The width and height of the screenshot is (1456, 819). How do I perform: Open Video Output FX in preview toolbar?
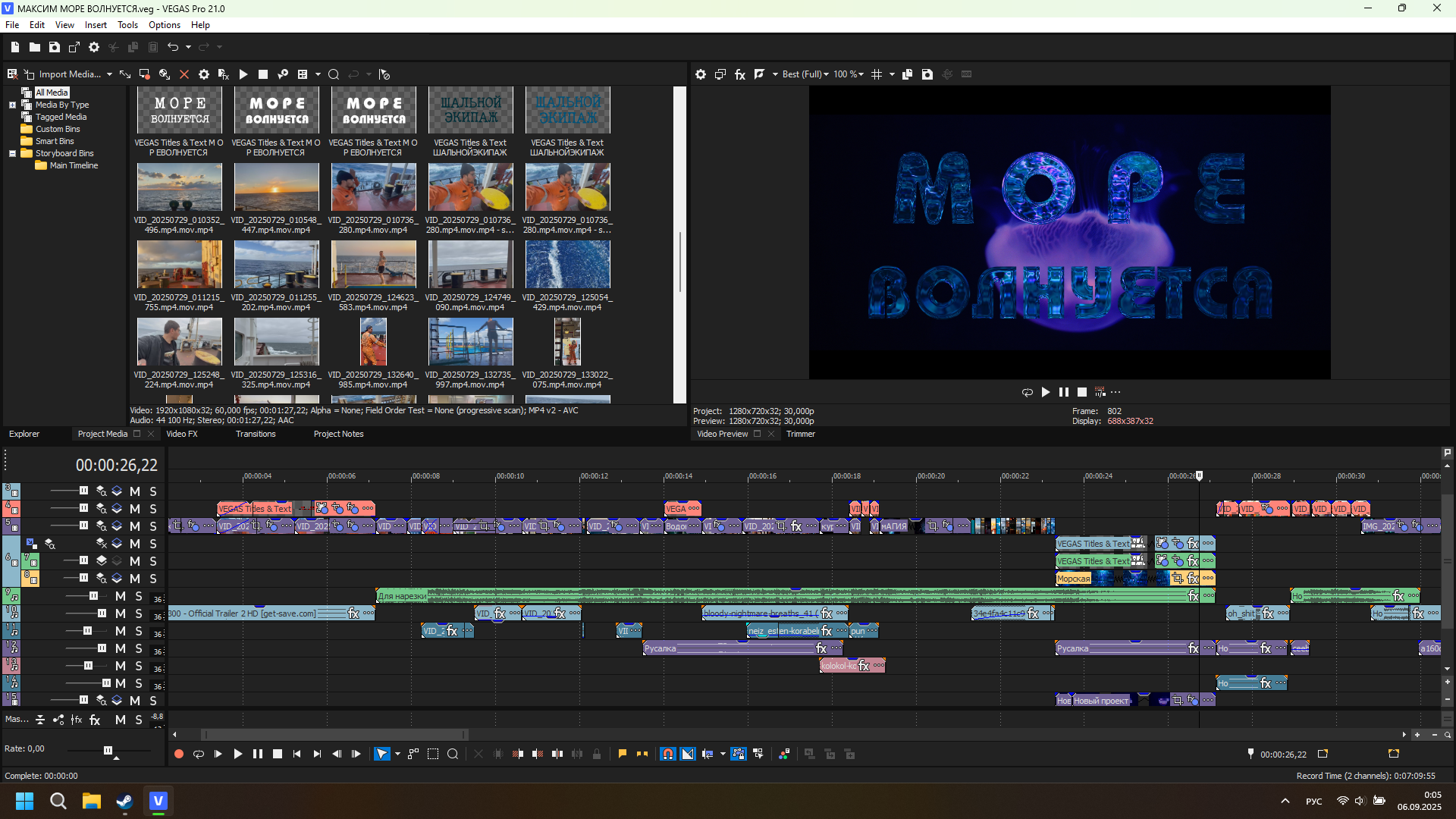click(x=740, y=74)
